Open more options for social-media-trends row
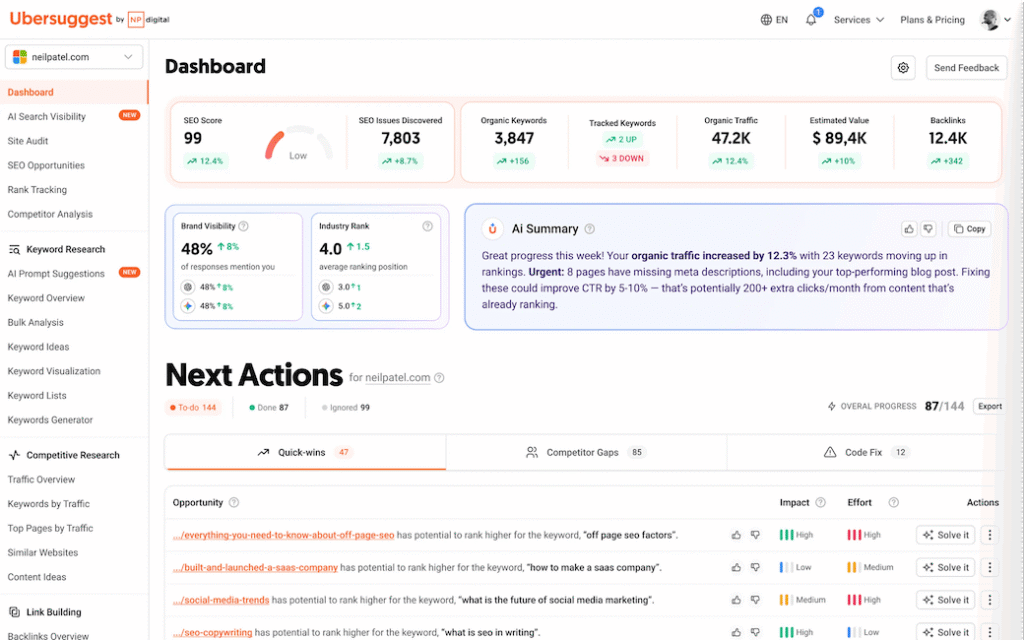Viewport: 1024px width, 640px height. coord(989,600)
